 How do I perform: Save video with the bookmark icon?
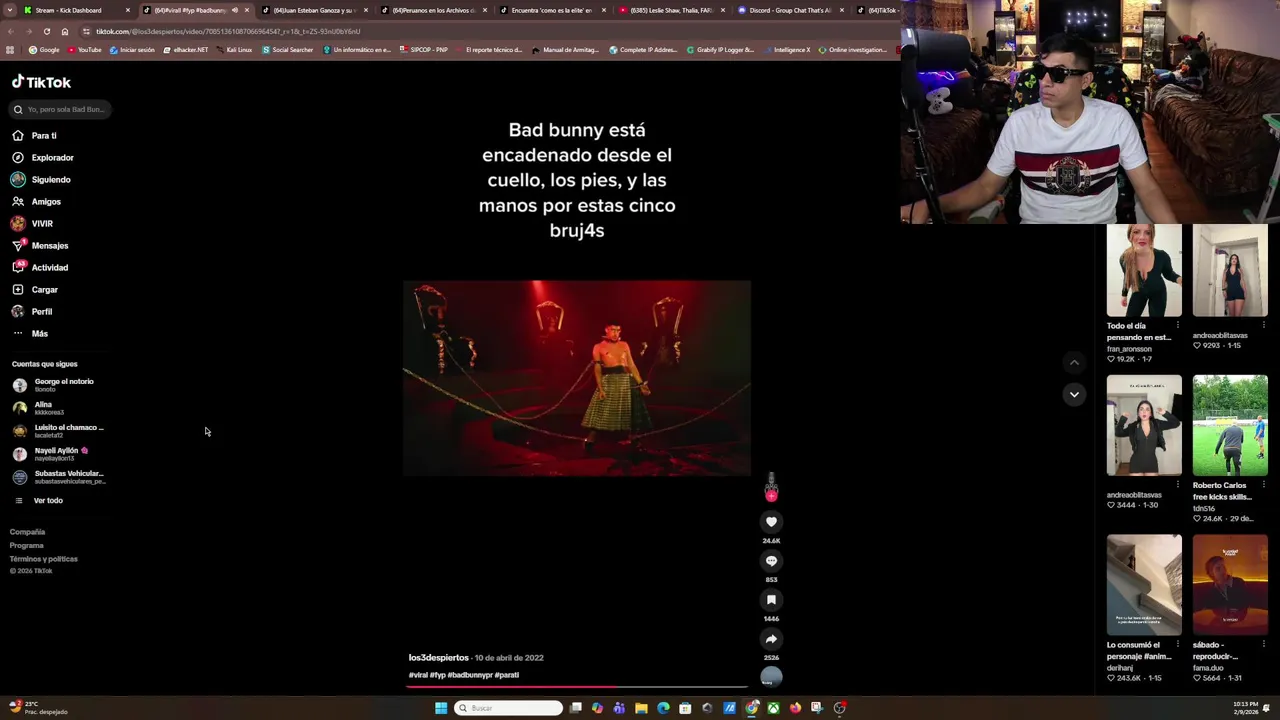click(x=771, y=599)
